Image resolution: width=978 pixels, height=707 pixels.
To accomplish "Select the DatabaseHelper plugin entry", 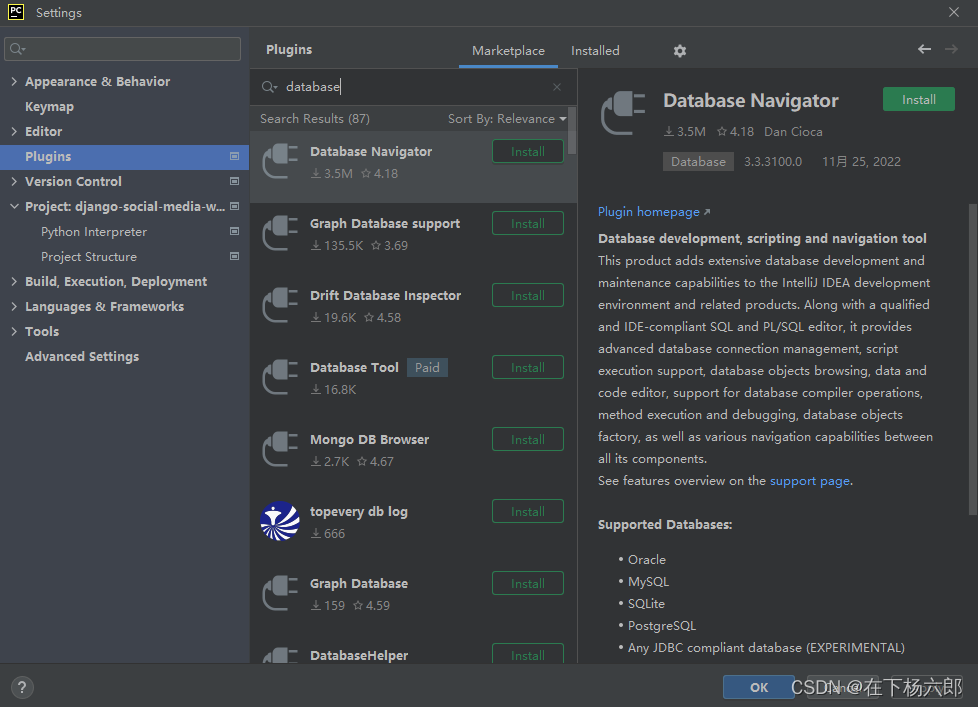I will click(414, 654).
